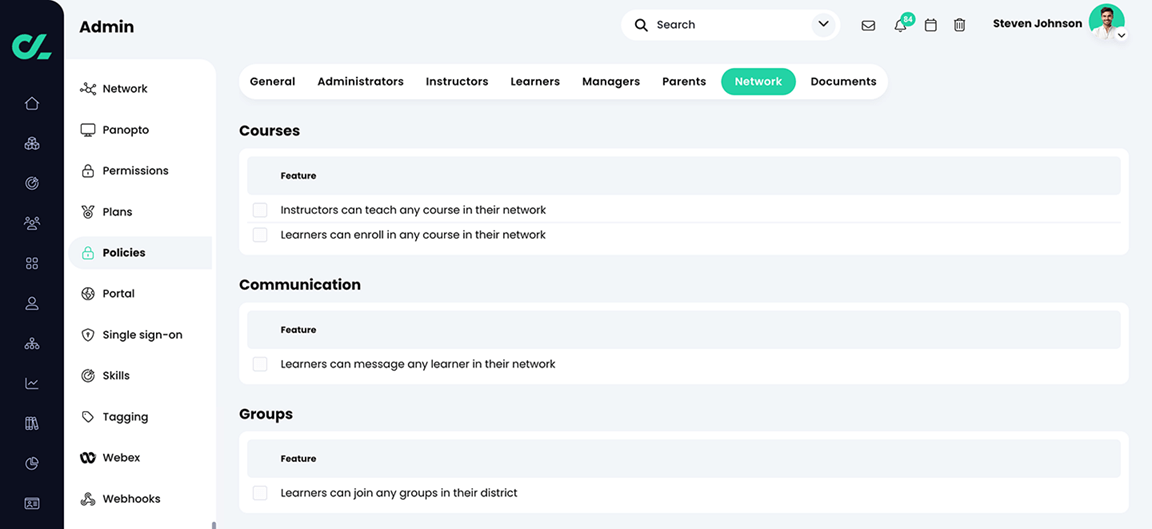The width and height of the screenshot is (1152, 529).
Task: Open the books library icon in left rail
Action: tap(32, 423)
